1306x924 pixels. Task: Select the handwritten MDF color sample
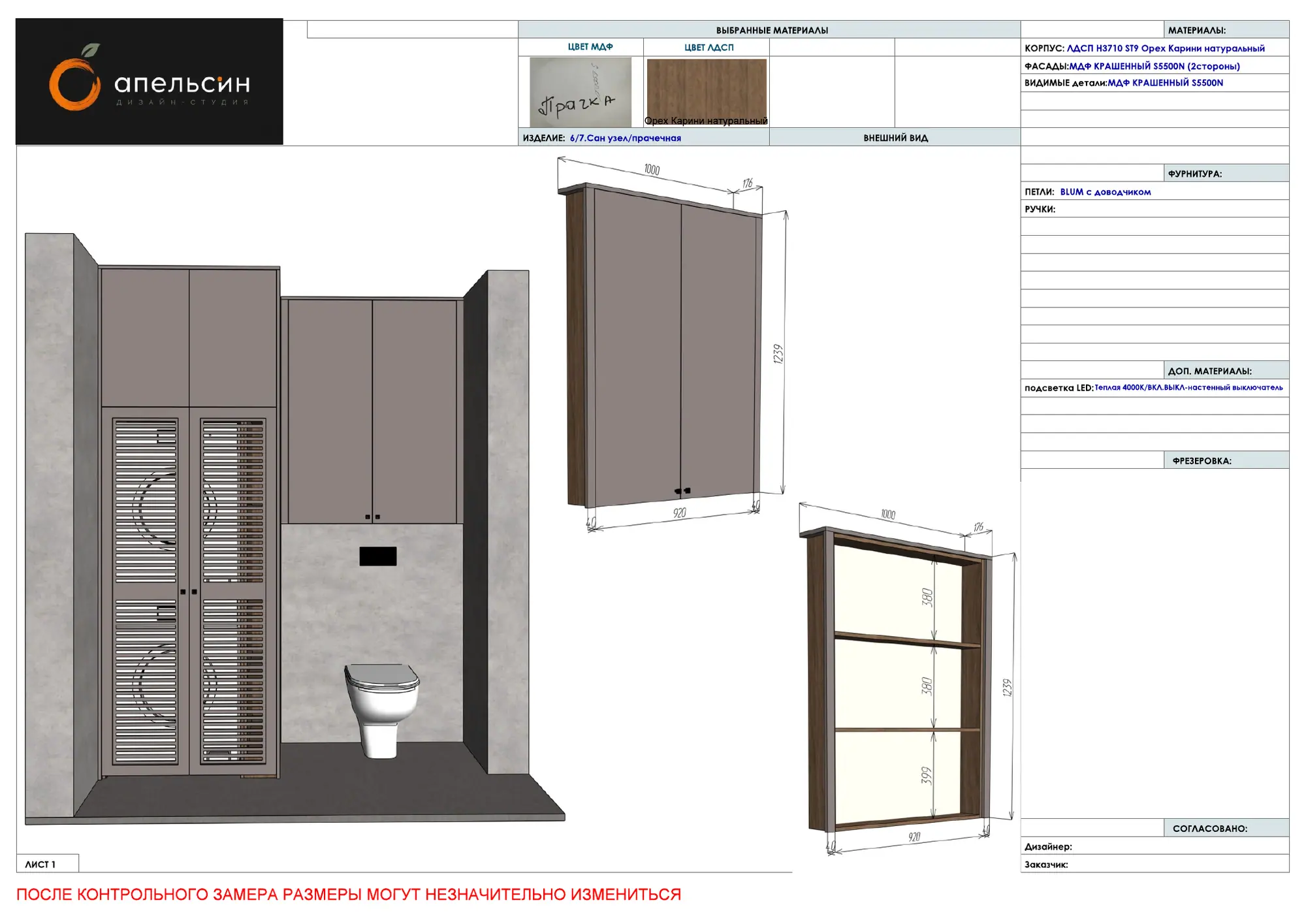(x=581, y=92)
